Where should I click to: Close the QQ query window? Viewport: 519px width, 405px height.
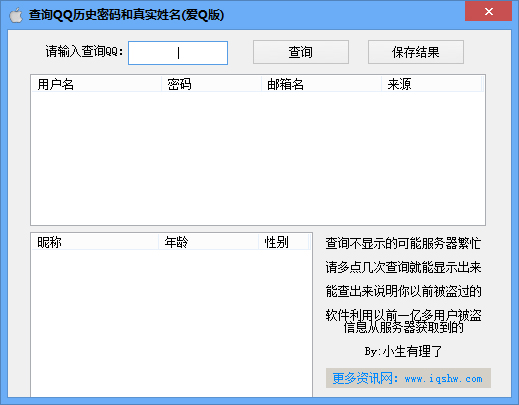coord(488,11)
